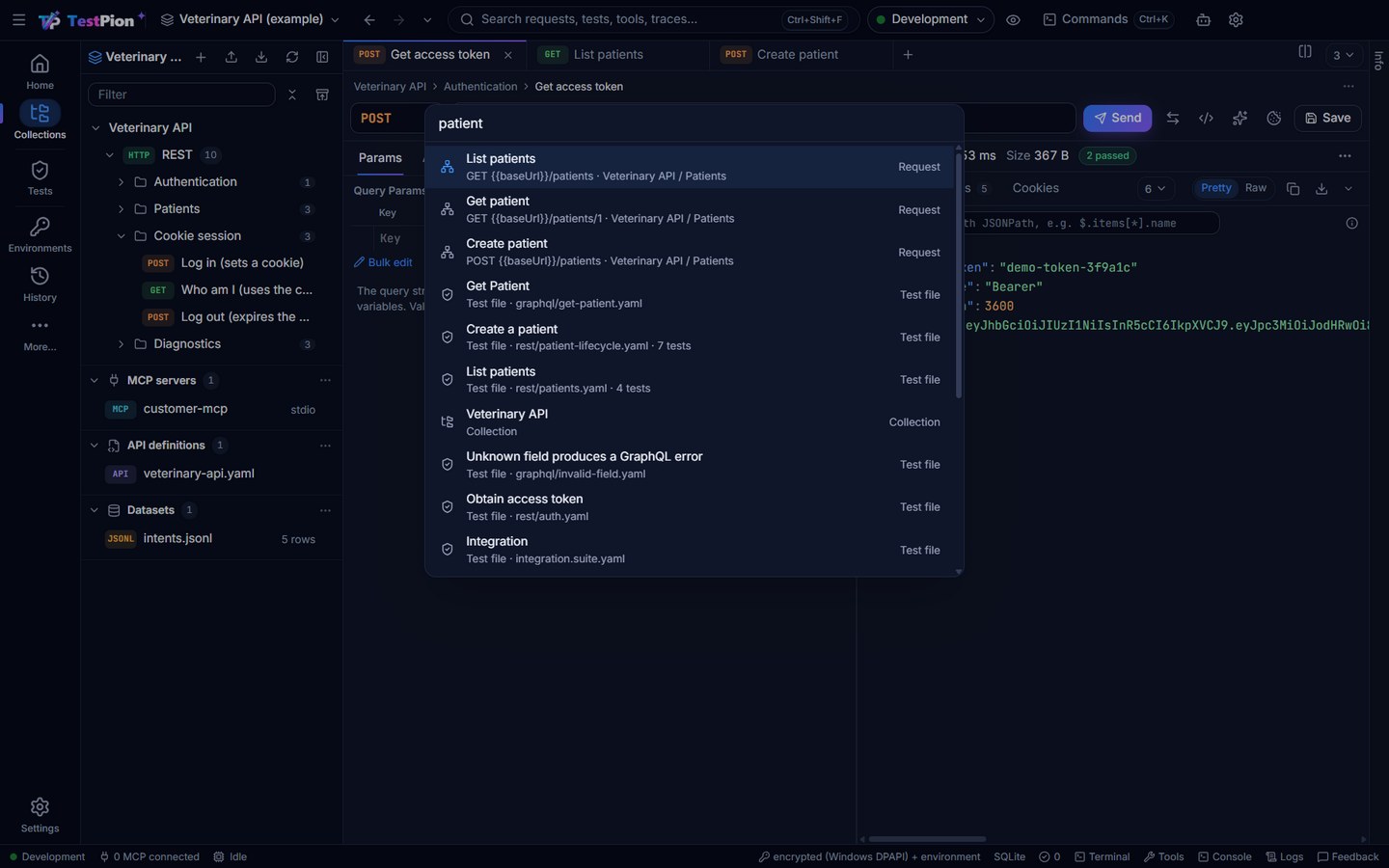Open the Commands palette button

[x=1107, y=19]
